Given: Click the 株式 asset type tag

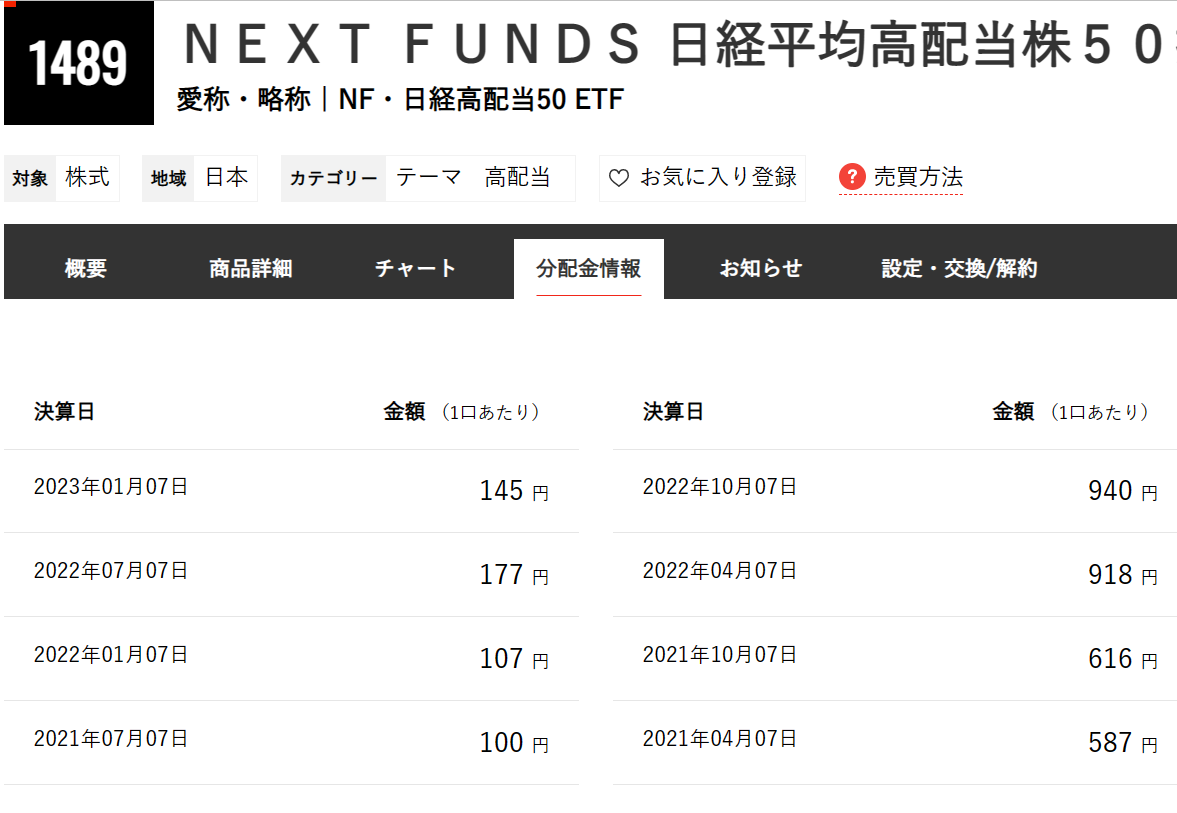Looking at the screenshot, I should (87, 177).
